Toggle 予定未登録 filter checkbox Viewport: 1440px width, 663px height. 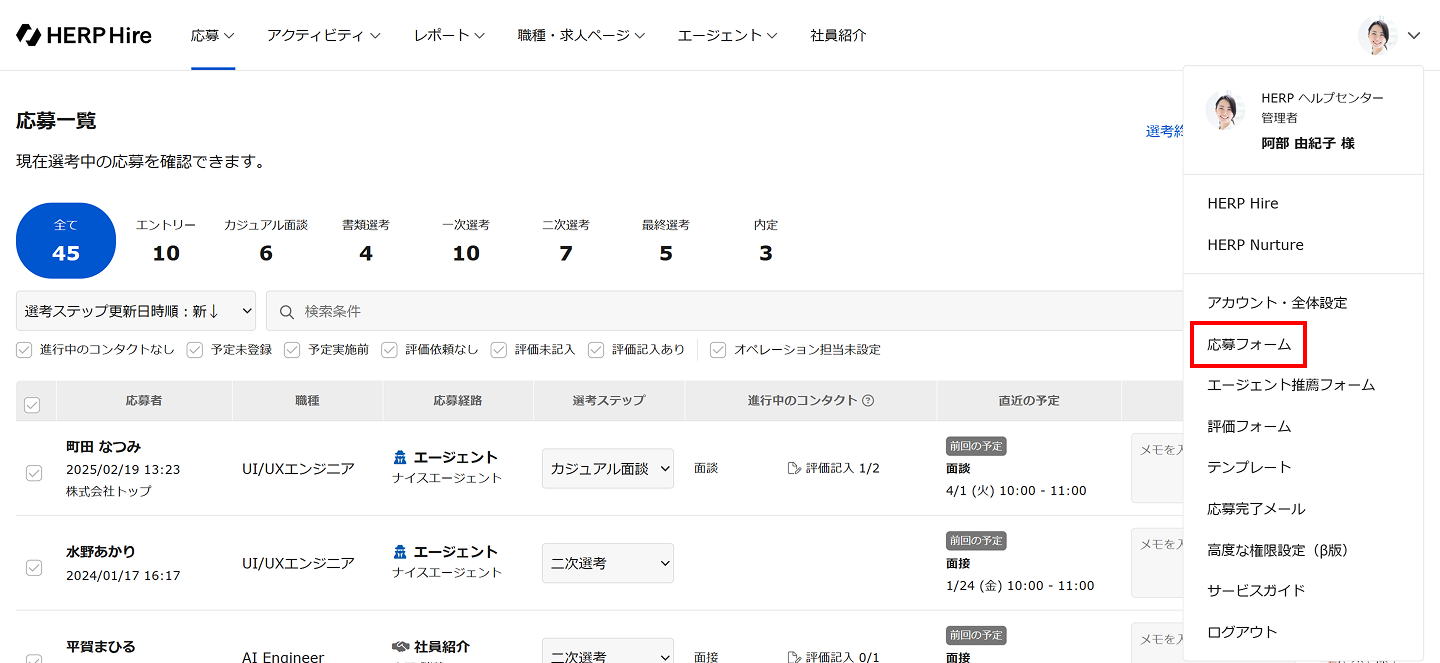coord(195,350)
